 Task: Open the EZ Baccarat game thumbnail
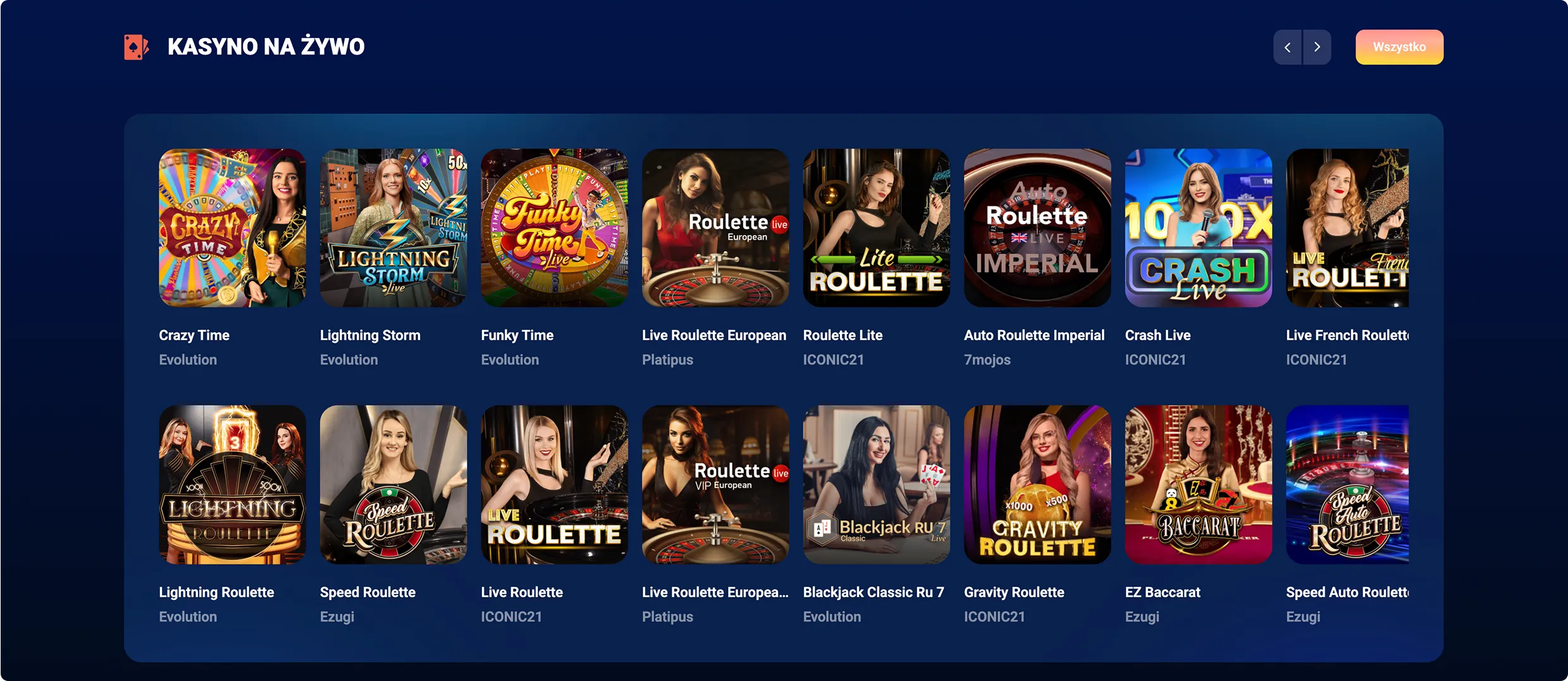(1198, 485)
